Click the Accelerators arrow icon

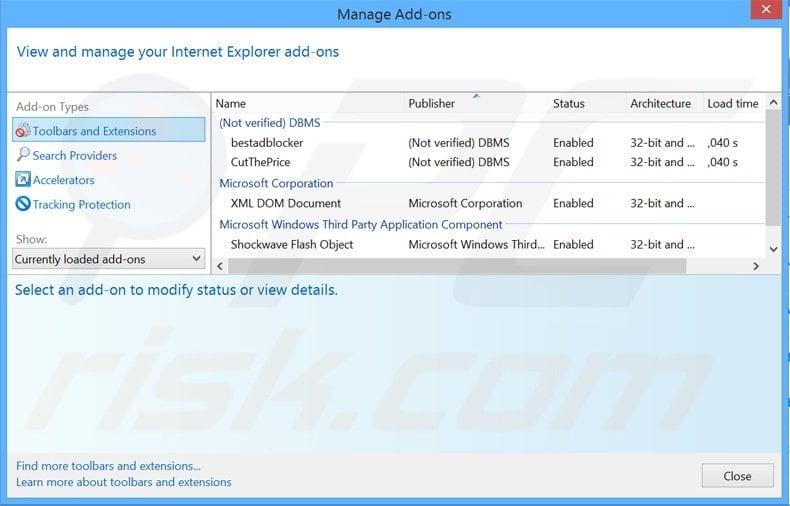click(23, 179)
